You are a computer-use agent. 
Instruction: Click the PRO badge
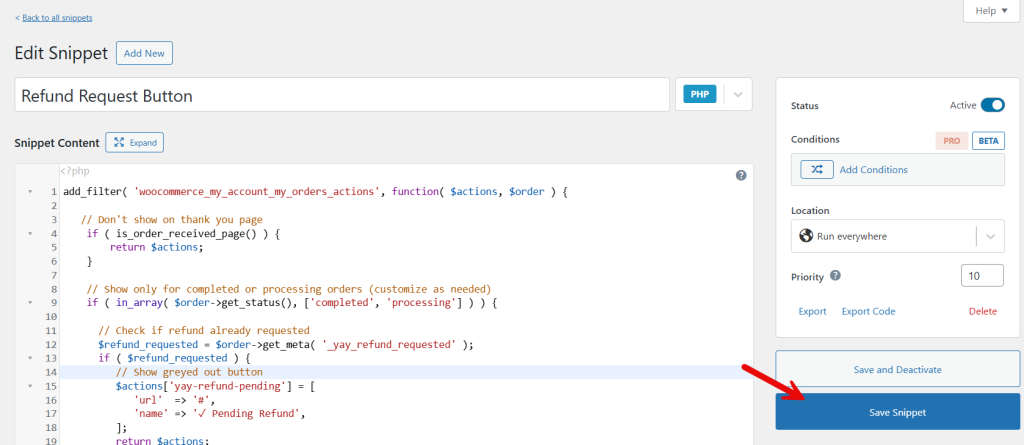pyautogui.click(x=952, y=140)
